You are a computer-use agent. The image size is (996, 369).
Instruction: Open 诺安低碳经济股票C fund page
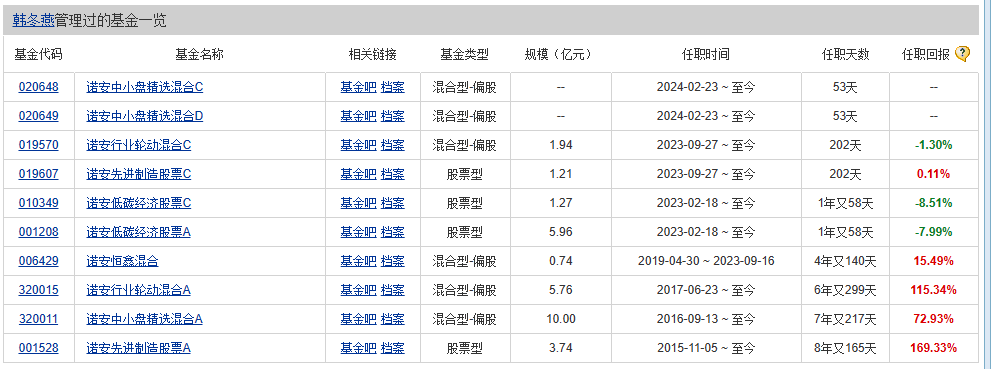[x=138, y=203]
